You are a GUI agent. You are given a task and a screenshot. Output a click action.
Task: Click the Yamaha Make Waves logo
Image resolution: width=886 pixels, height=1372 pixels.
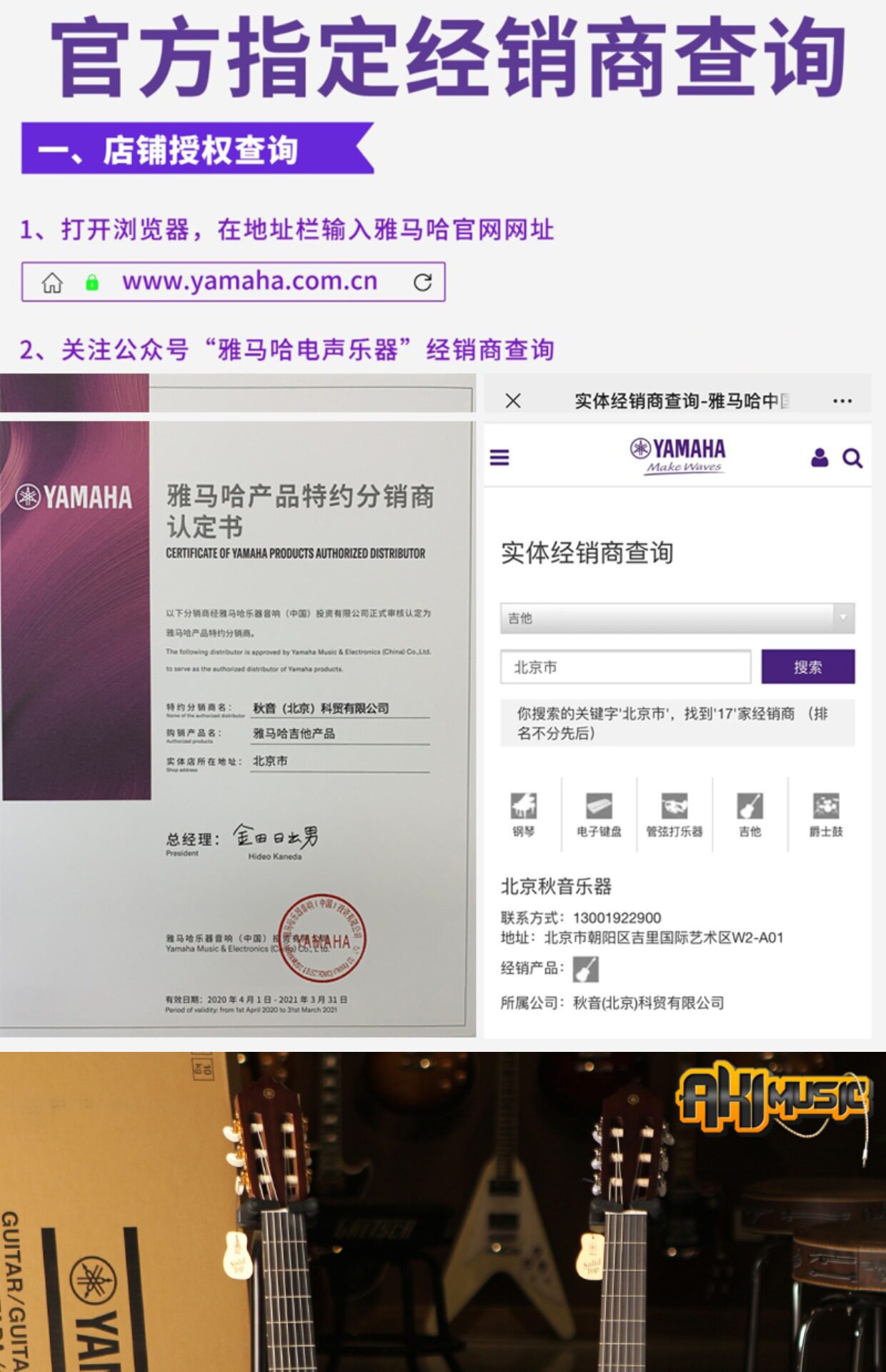click(x=677, y=455)
